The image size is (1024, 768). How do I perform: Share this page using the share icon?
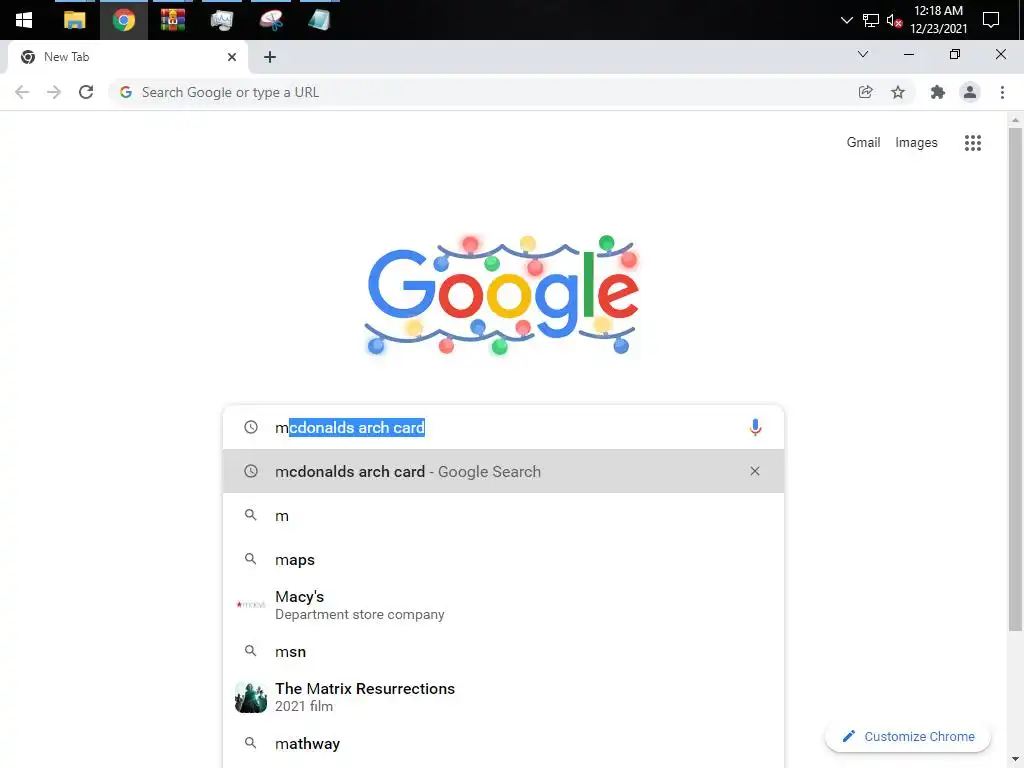pyautogui.click(x=865, y=92)
